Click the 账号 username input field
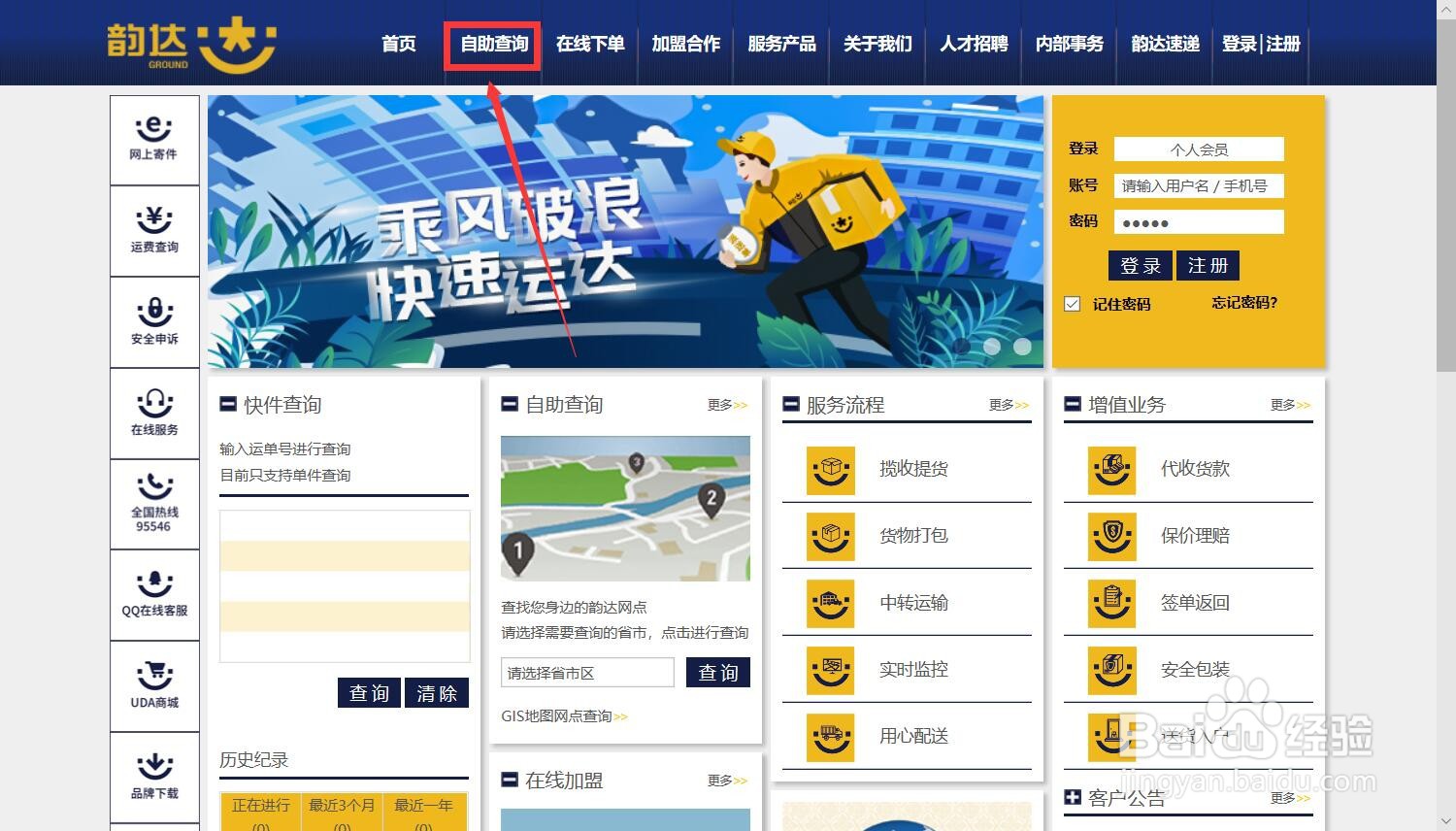 click(1199, 186)
